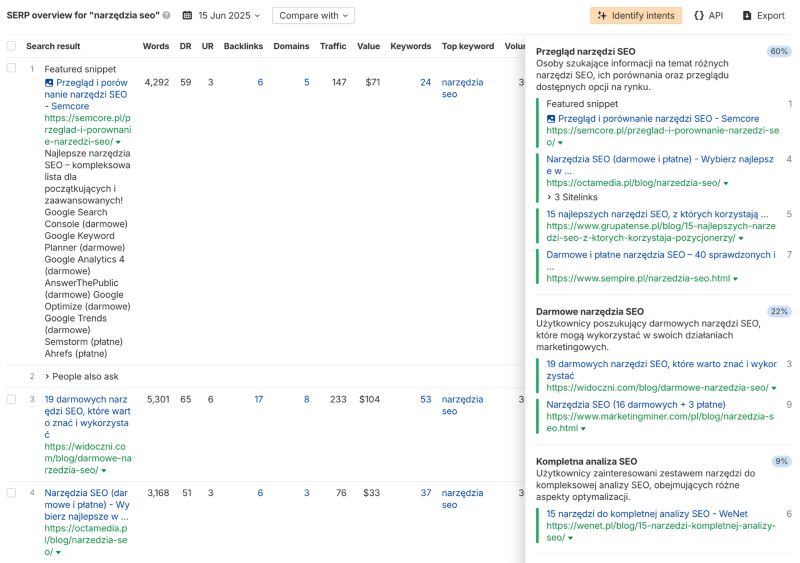Check the box for Narzędzia SEO (darmowe i płatne) row
This screenshot has width=800, height=563.
point(11,493)
